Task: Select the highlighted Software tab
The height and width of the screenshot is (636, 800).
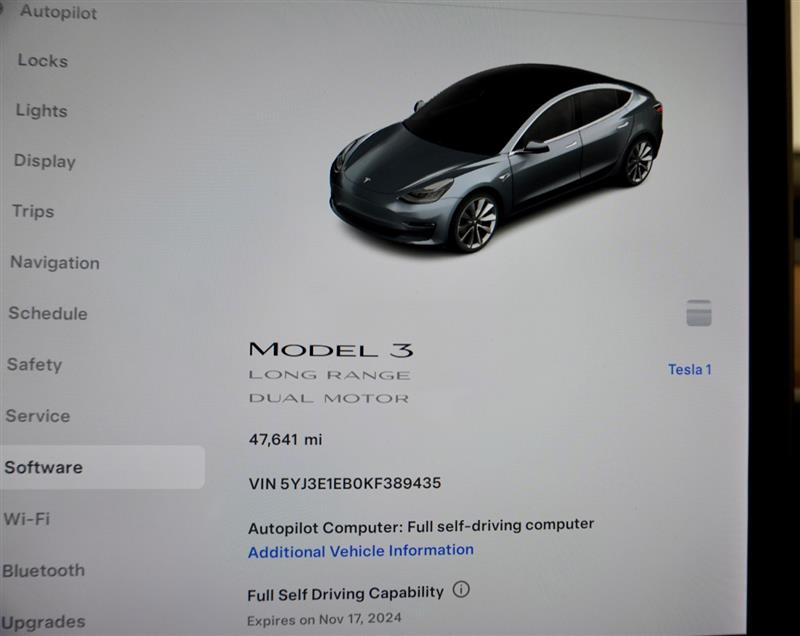Action: click(102, 467)
